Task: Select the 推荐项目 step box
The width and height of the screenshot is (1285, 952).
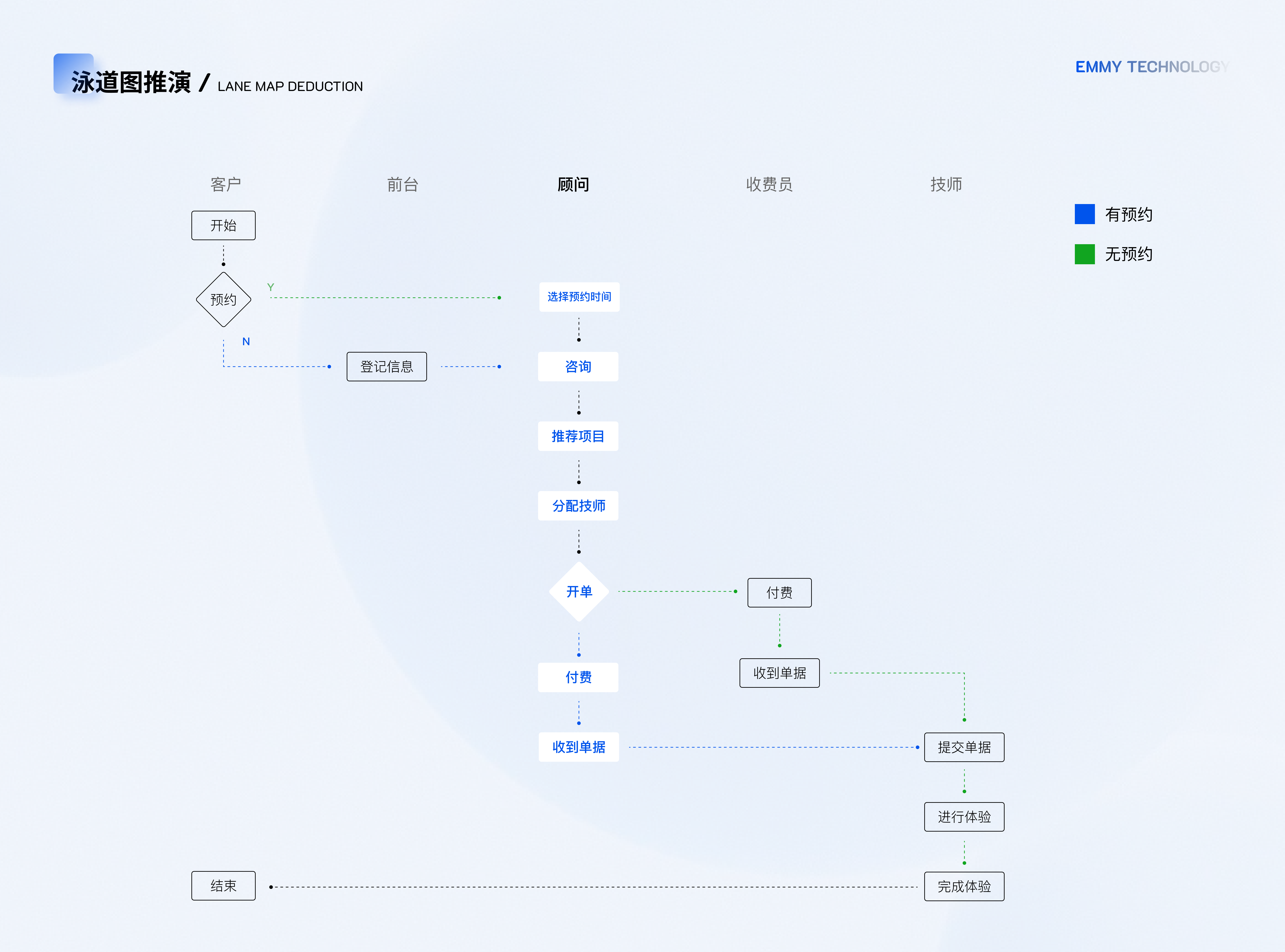Action: pos(578,436)
